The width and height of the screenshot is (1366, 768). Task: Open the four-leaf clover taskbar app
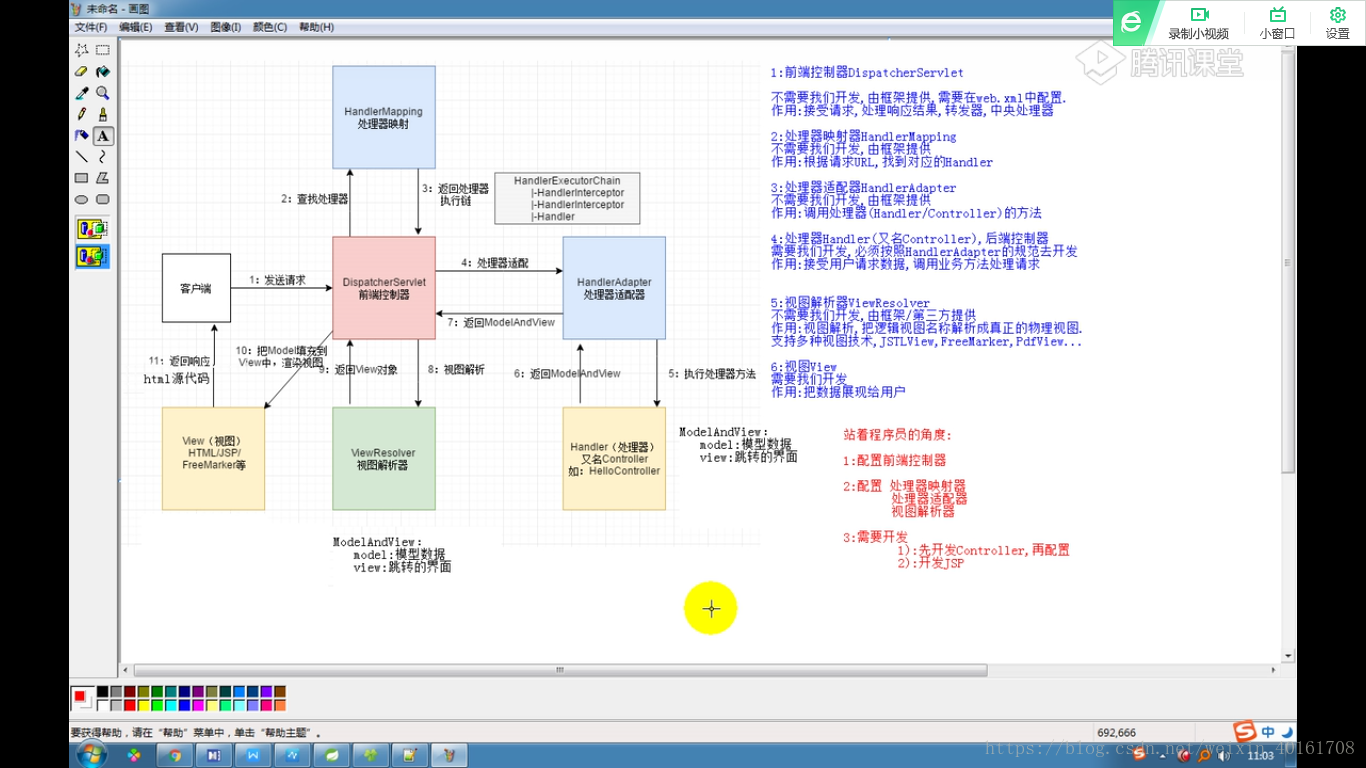click(x=370, y=755)
